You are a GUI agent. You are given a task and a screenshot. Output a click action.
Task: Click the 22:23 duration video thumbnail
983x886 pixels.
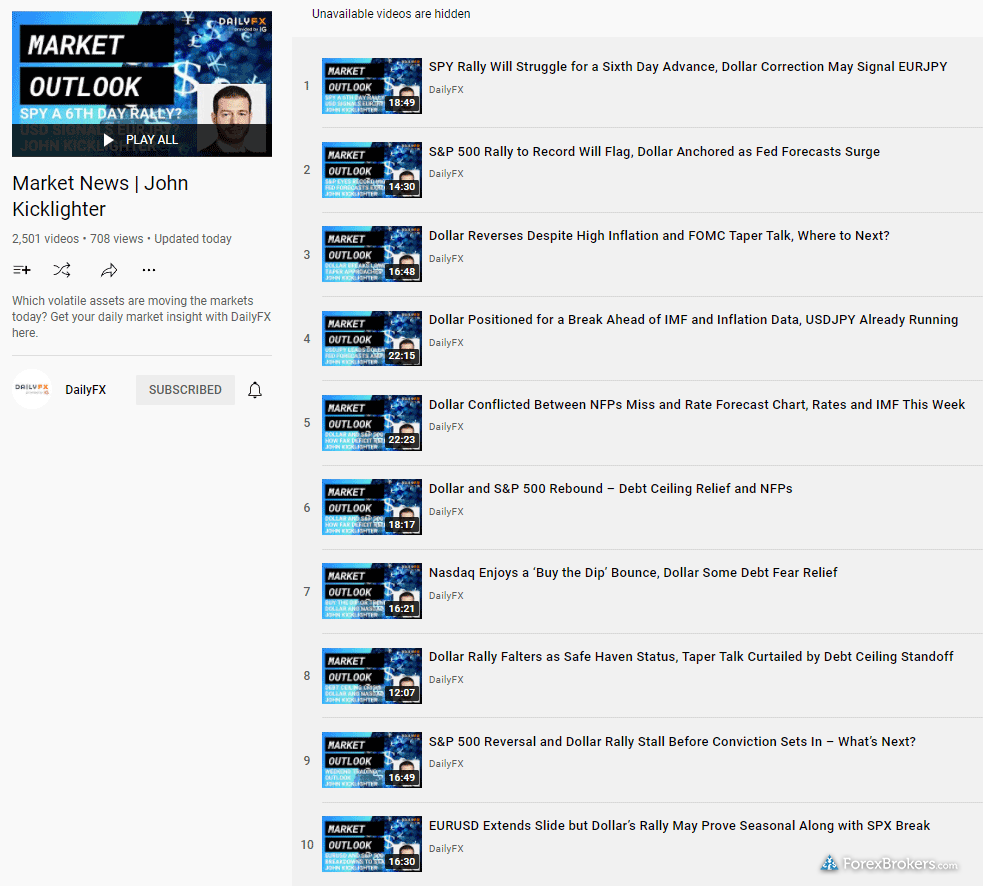pyautogui.click(x=371, y=423)
